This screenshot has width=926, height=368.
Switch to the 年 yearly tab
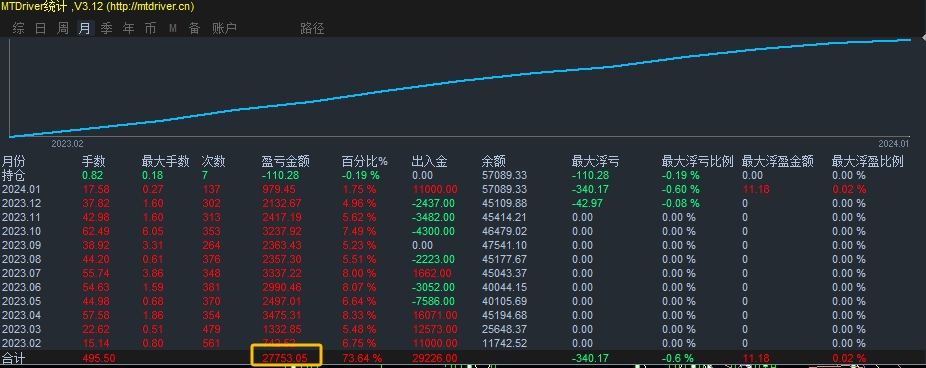129,28
